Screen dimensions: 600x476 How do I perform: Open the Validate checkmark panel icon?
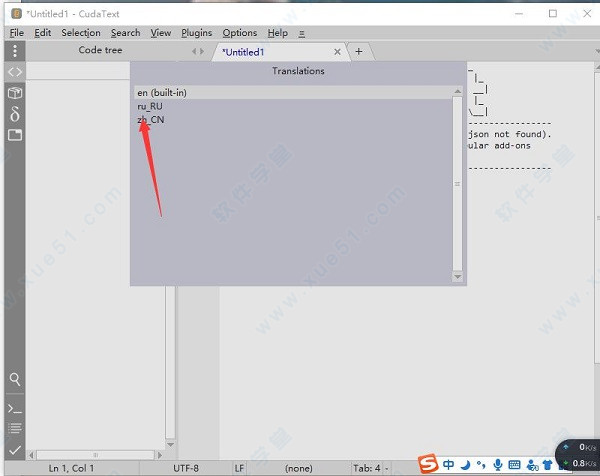pos(15,450)
